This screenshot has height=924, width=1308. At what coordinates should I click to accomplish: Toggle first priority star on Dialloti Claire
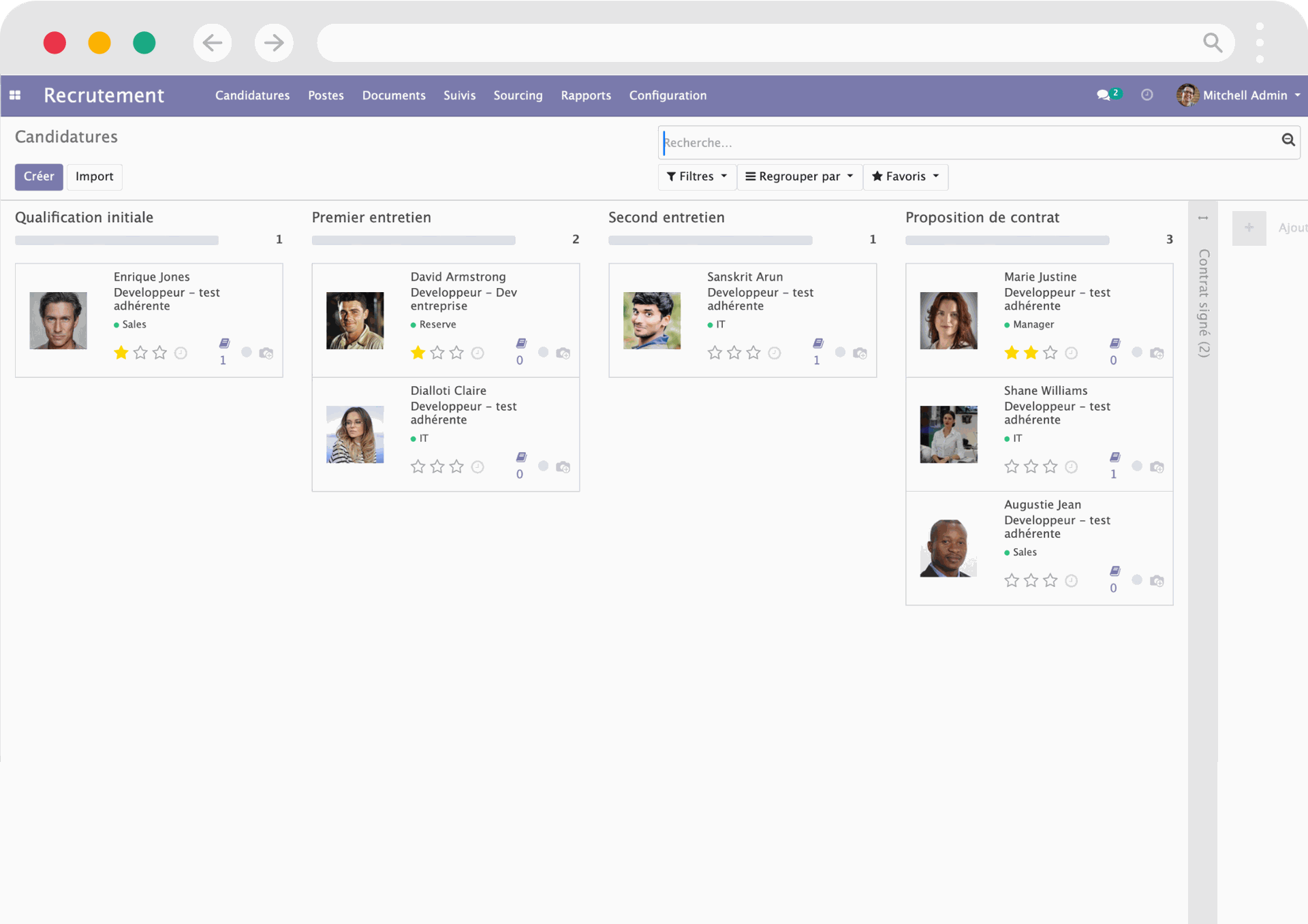coord(418,466)
